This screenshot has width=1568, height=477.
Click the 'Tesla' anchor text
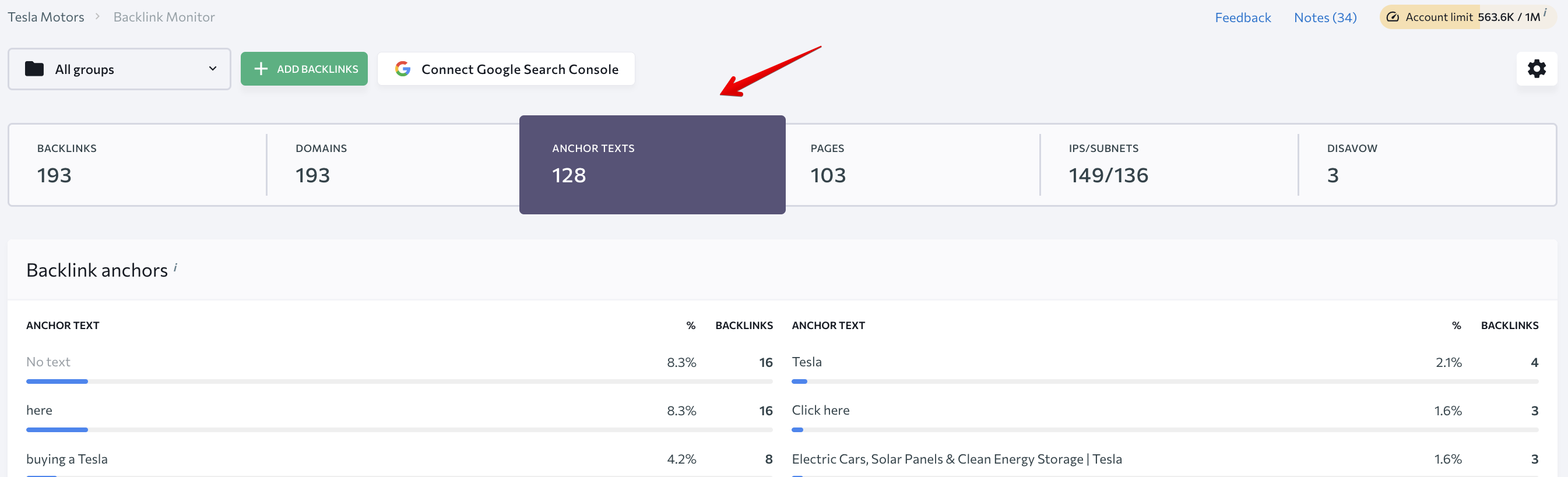[x=807, y=362]
